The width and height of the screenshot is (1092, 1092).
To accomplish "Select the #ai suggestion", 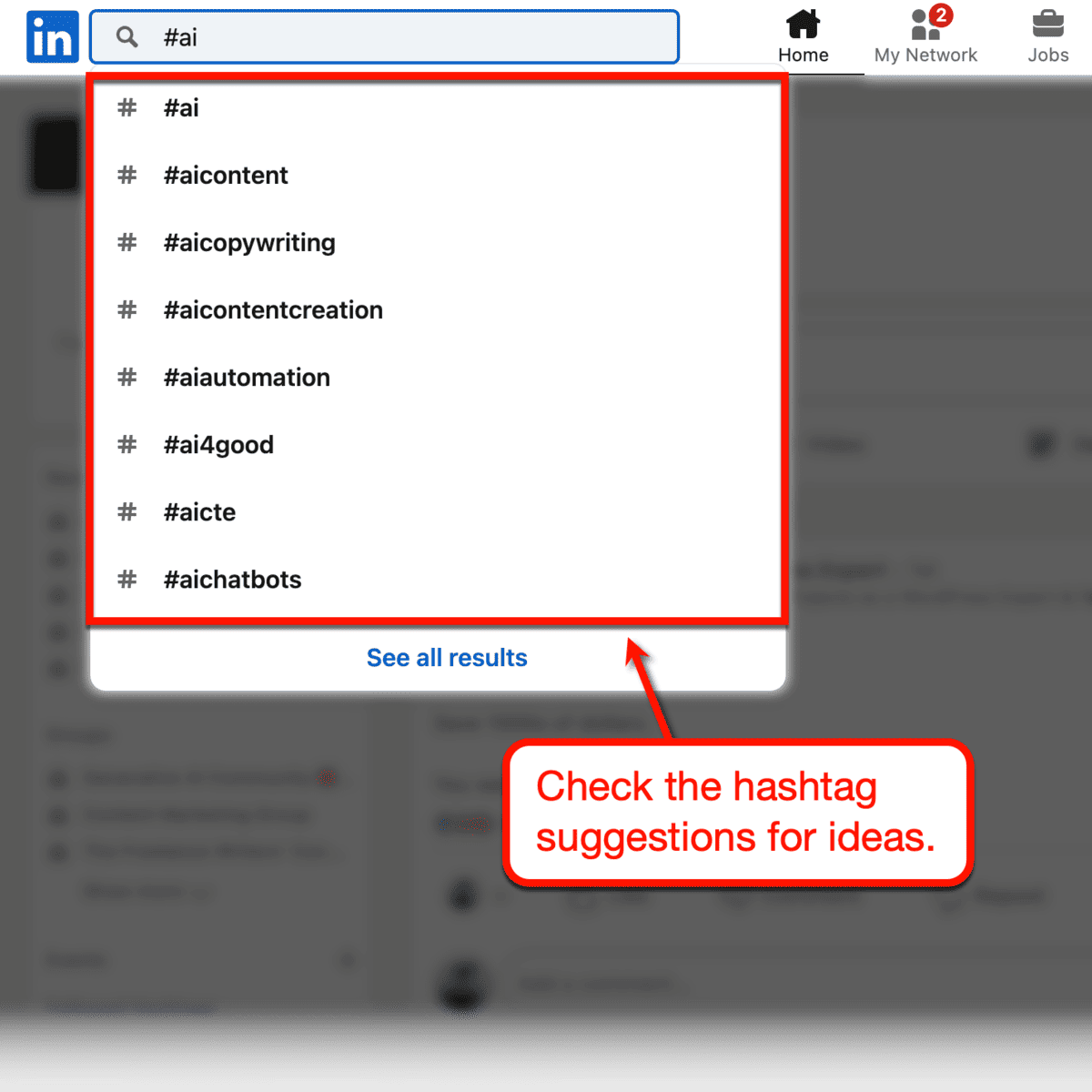I will click(181, 107).
